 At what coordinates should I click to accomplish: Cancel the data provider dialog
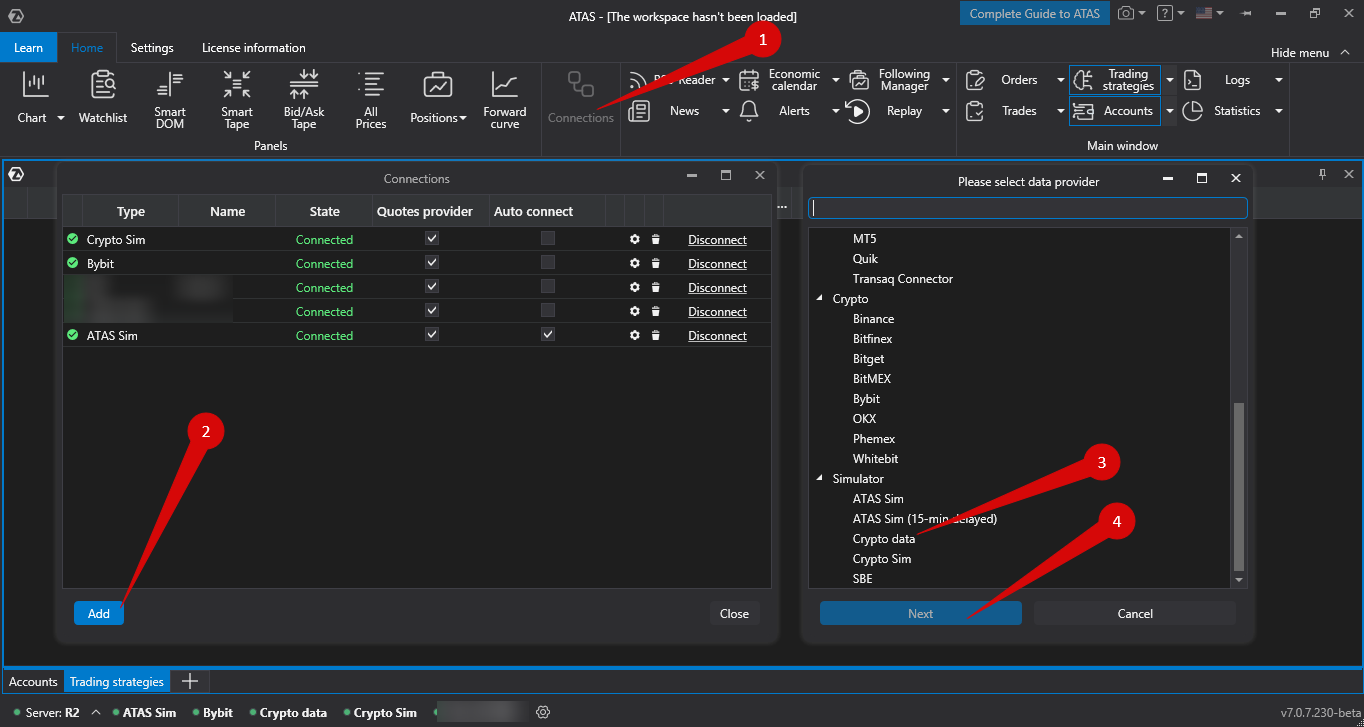pos(1135,614)
